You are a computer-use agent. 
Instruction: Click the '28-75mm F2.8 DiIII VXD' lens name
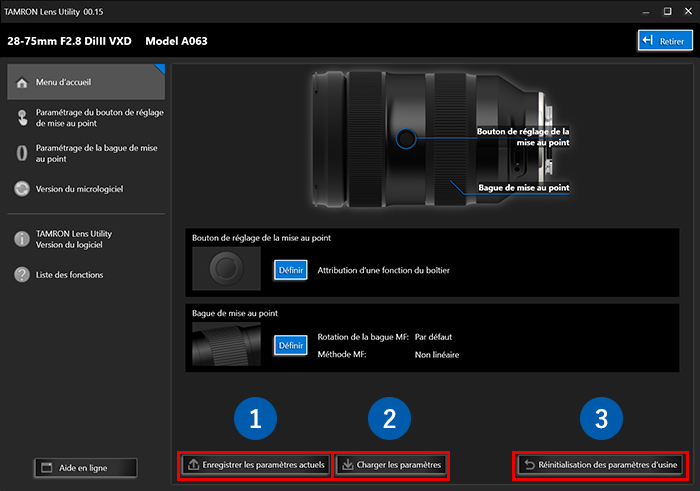point(69,41)
